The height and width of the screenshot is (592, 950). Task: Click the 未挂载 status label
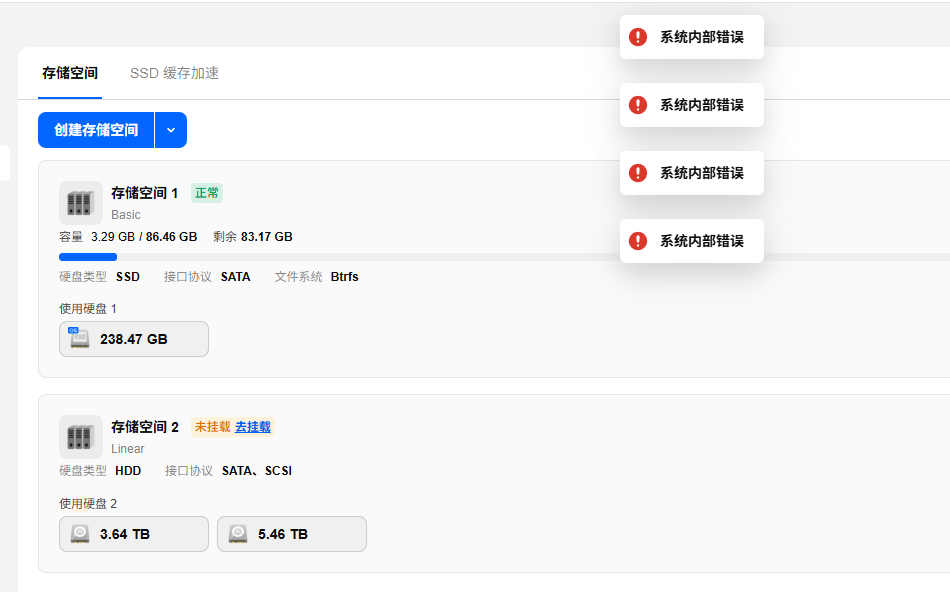[x=212, y=427]
